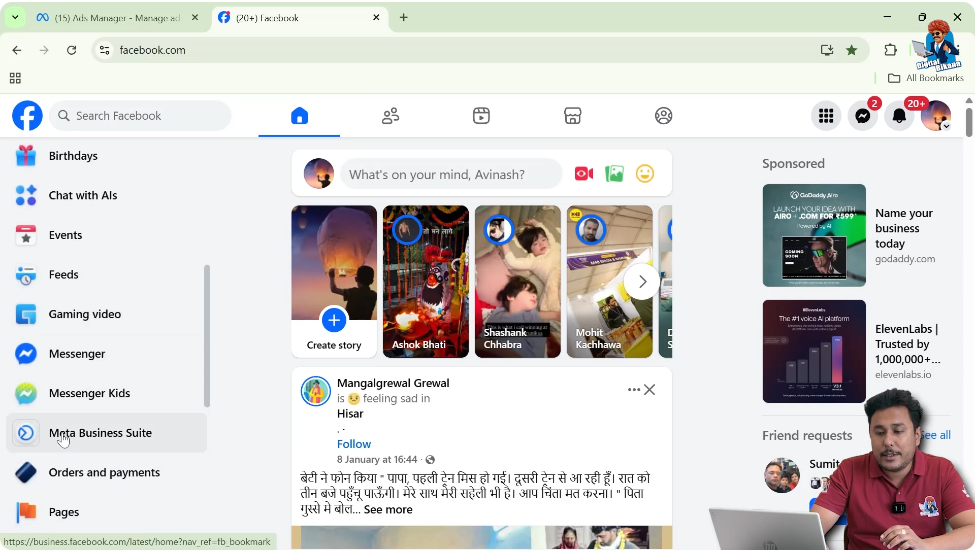Open the tab search dropdown arrow
Viewport: 977px width, 551px height.
[15, 18]
